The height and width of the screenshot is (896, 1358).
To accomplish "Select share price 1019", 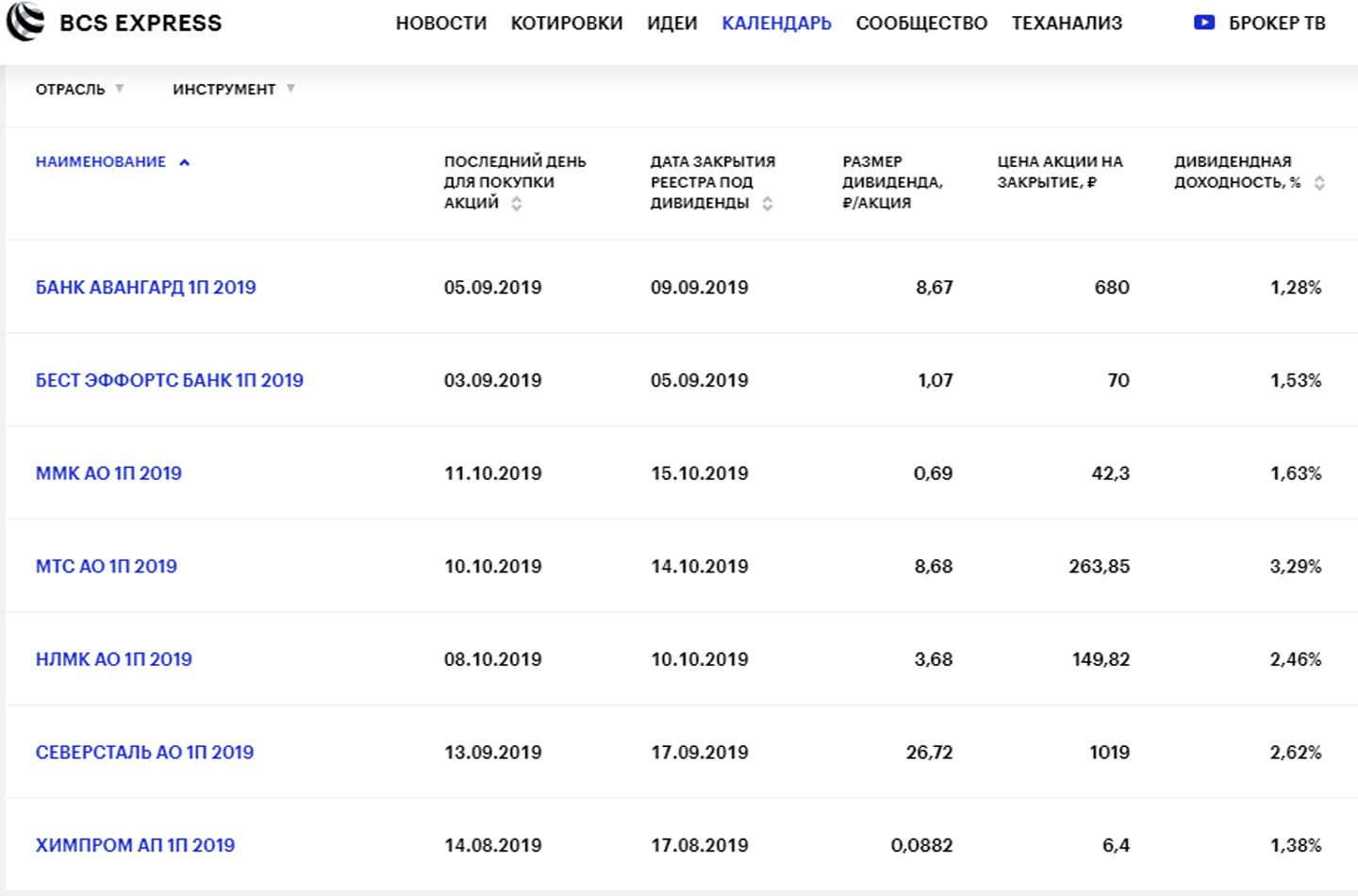I will point(1110,753).
